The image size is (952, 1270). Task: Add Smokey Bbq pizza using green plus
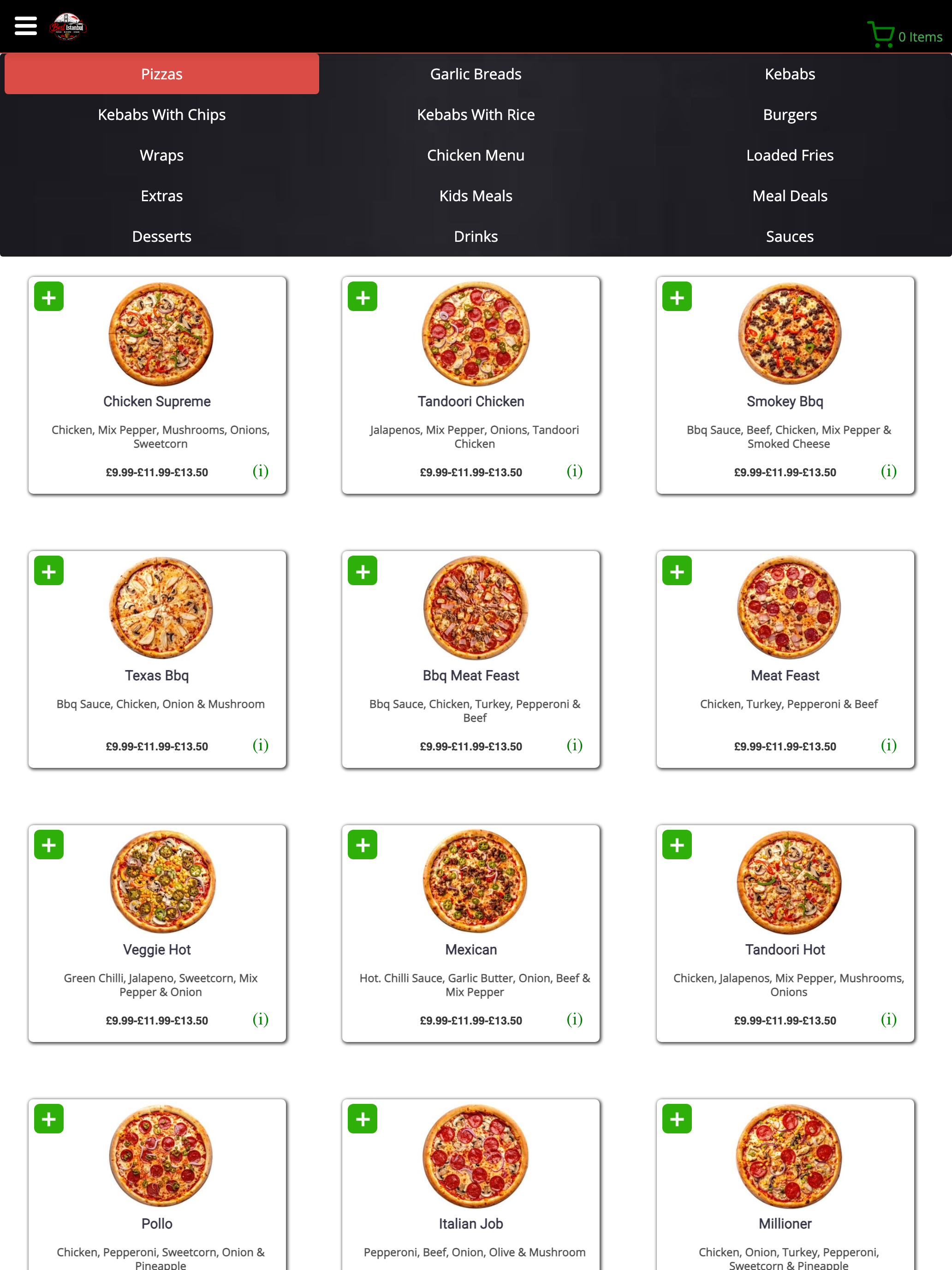coord(677,296)
